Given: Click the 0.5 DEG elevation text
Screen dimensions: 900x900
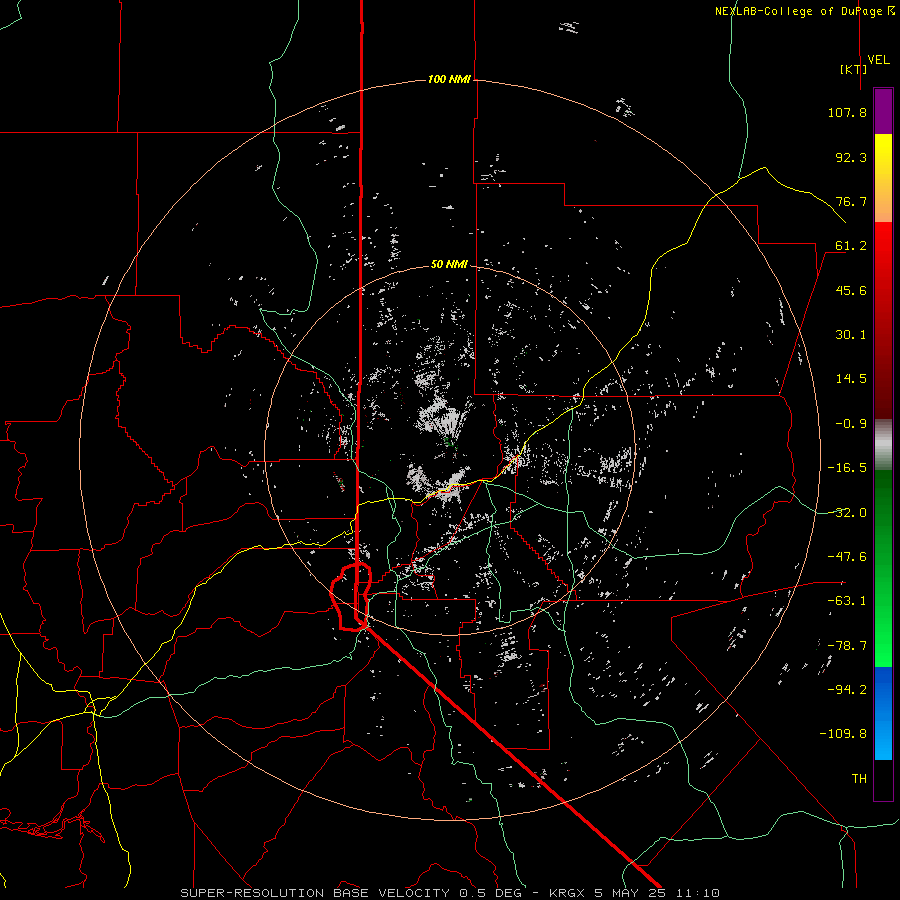Looking at the screenshot, I should [x=490, y=893].
